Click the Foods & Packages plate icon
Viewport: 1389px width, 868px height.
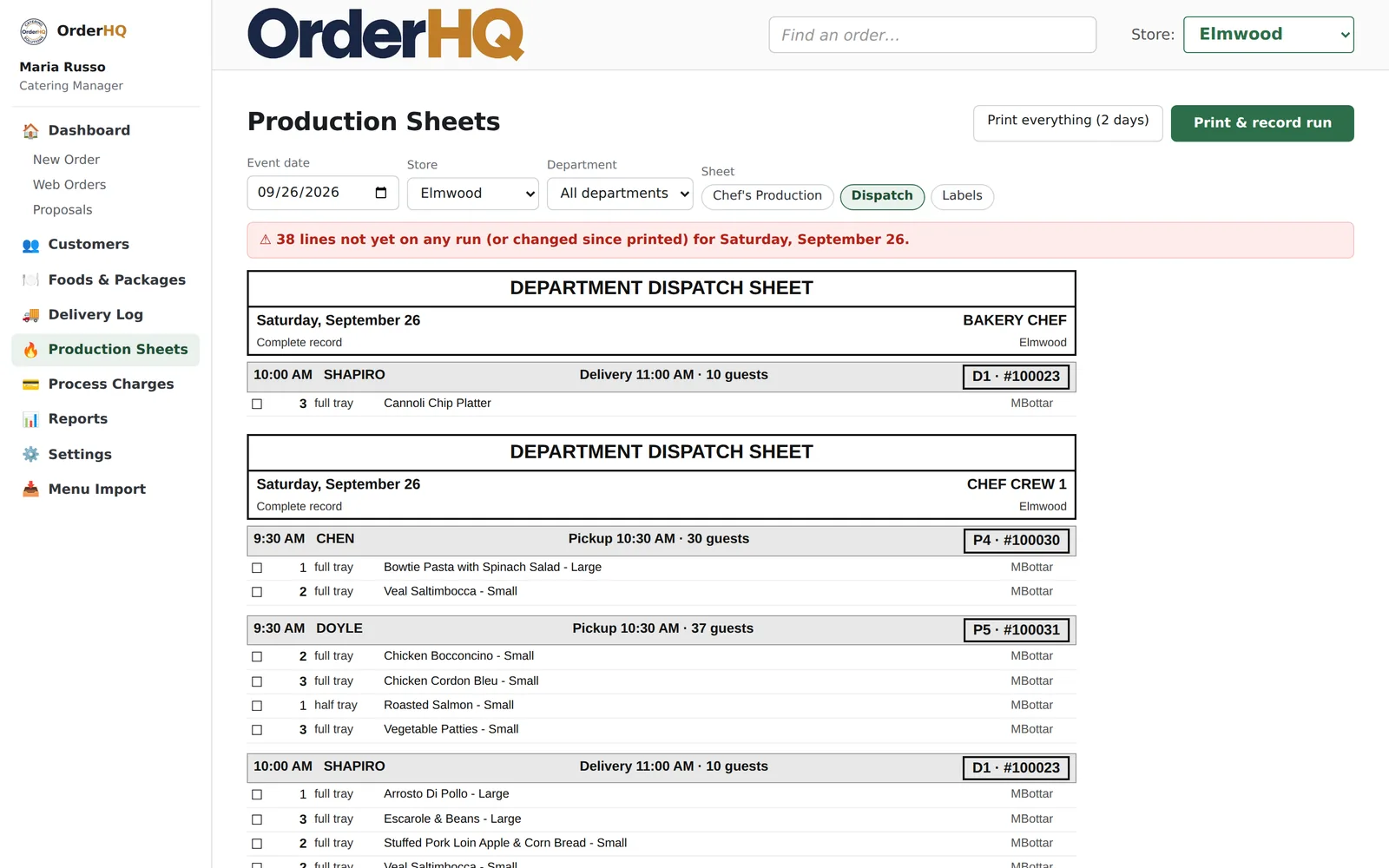(x=30, y=280)
